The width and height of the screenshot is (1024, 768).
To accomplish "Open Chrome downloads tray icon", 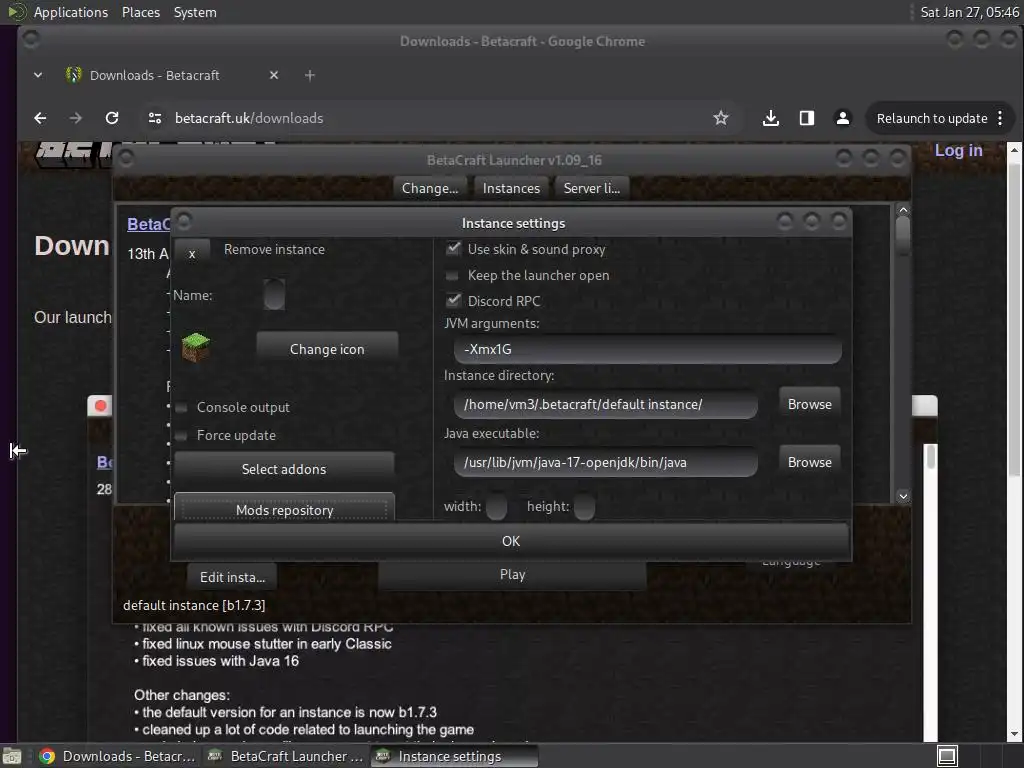I will coord(771,118).
